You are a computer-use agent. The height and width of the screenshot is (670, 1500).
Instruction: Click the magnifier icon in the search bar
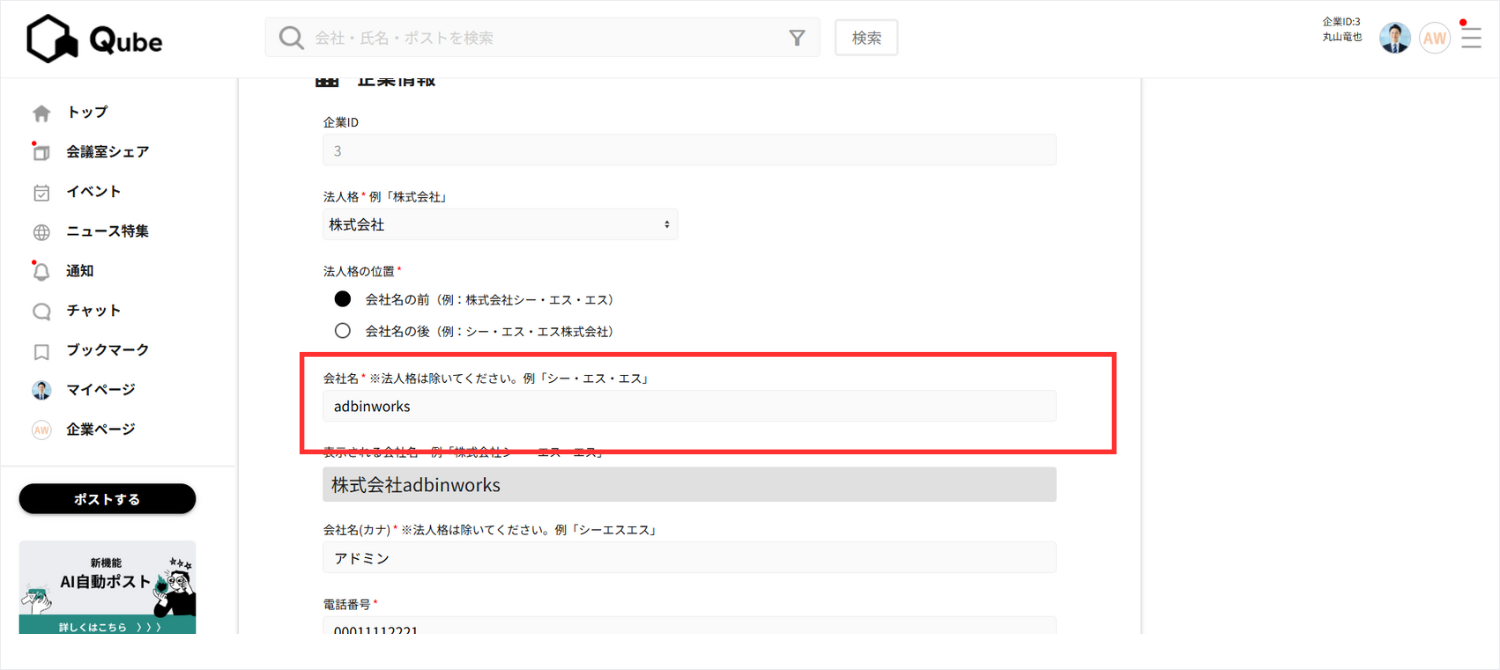291,37
